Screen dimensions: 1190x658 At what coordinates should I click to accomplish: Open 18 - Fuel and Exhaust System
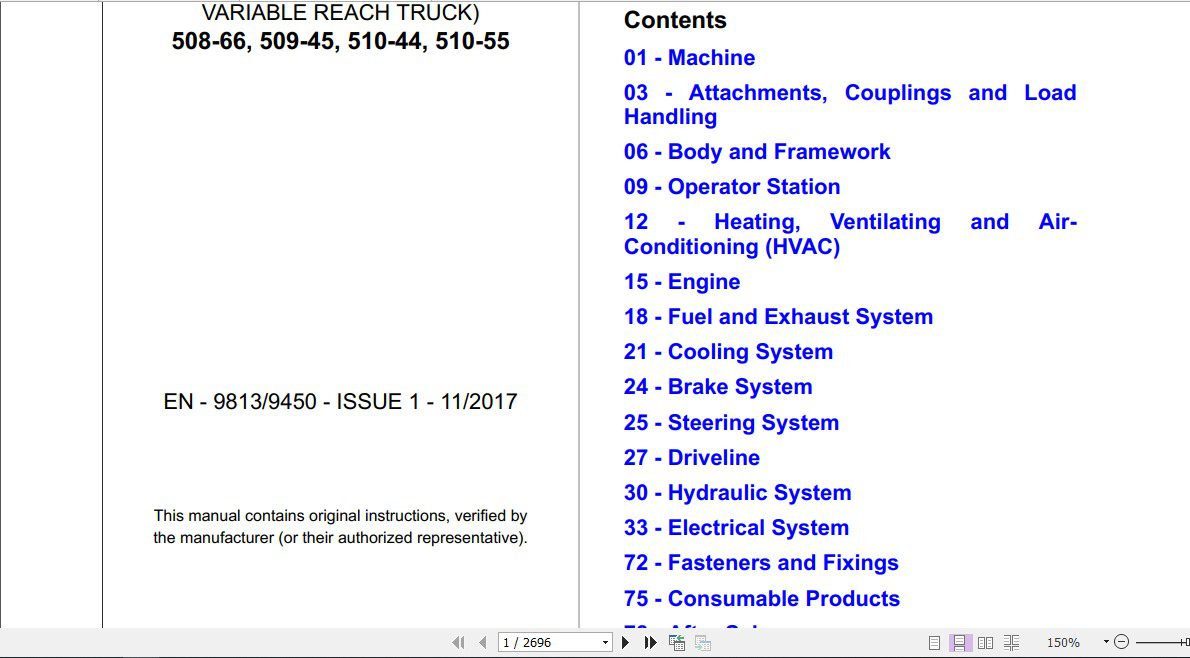coord(778,316)
